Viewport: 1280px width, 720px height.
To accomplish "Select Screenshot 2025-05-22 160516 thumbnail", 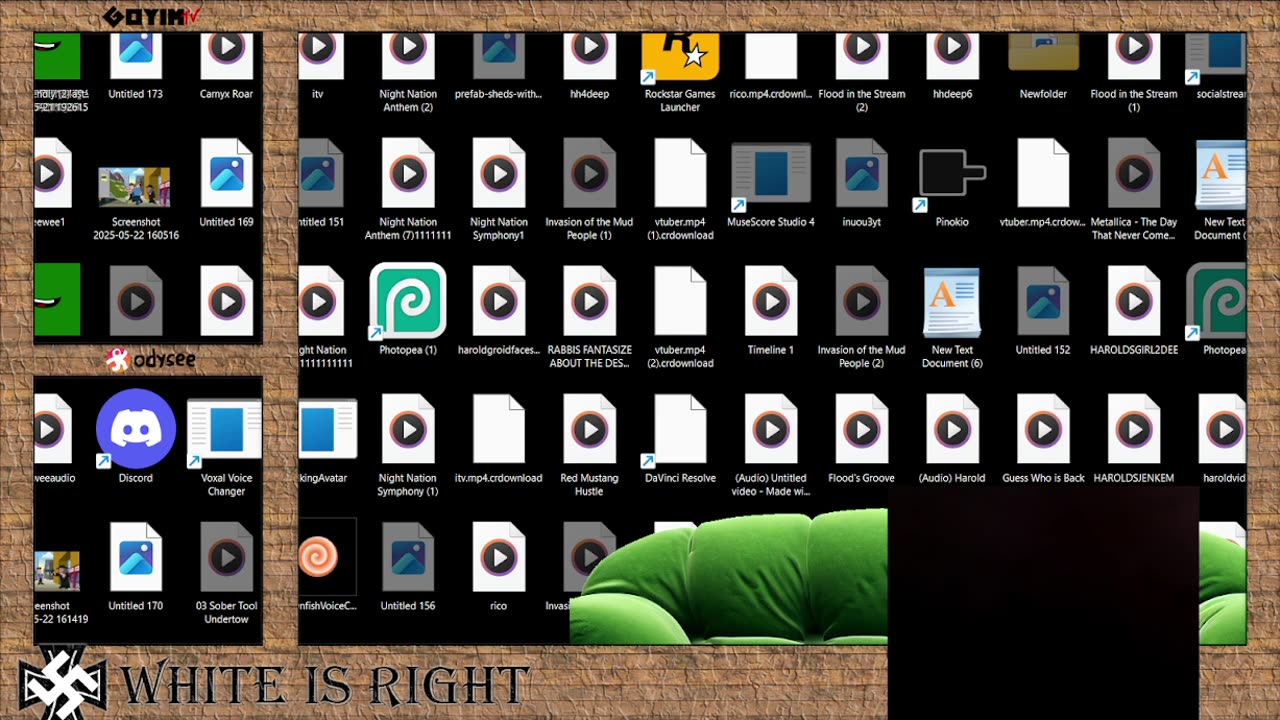I will click(x=134, y=186).
